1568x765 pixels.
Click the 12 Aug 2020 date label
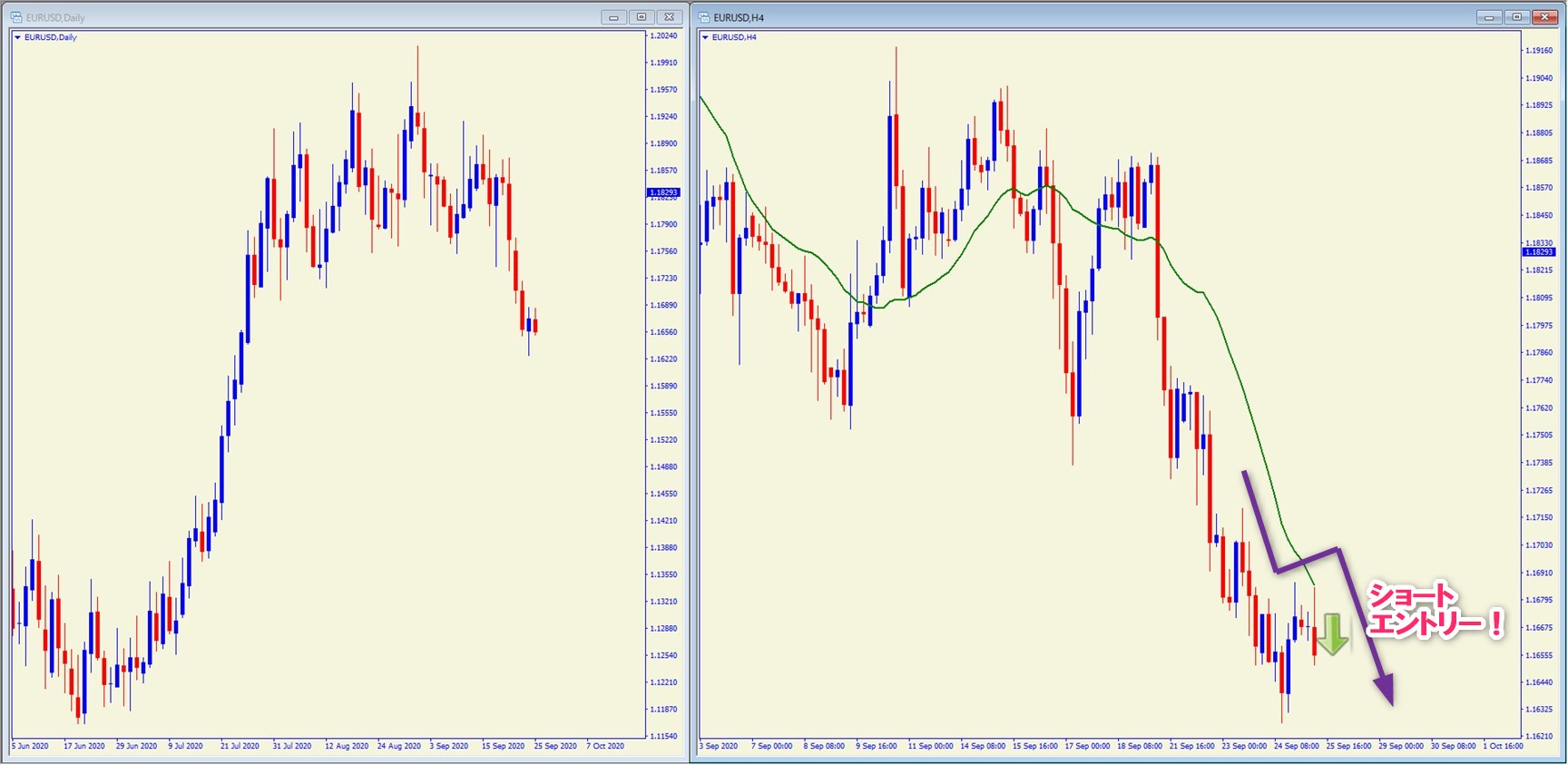point(347,746)
